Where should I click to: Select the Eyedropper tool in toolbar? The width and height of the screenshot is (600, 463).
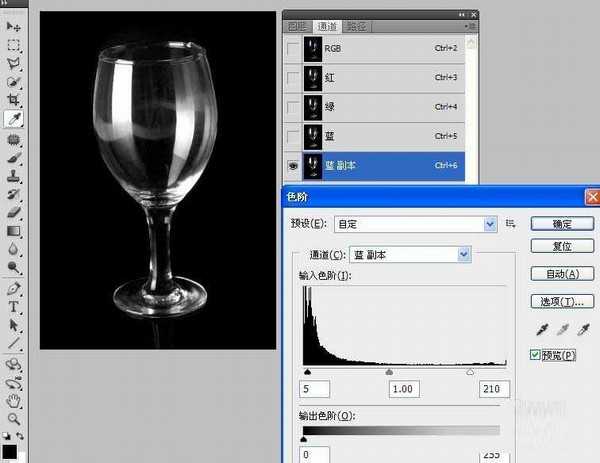click(14, 119)
